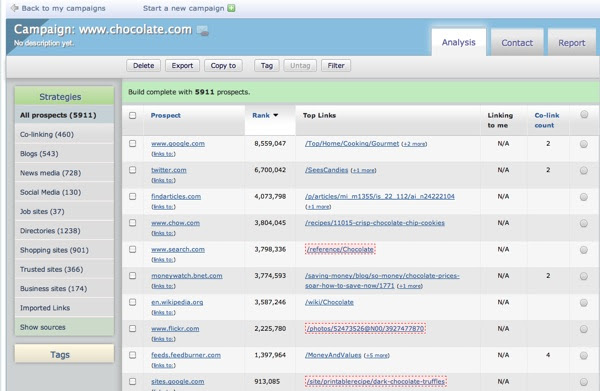This screenshot has height=391, width=600.
Task: Click the round status icon in www.search.com row
Action: [584, 250]
